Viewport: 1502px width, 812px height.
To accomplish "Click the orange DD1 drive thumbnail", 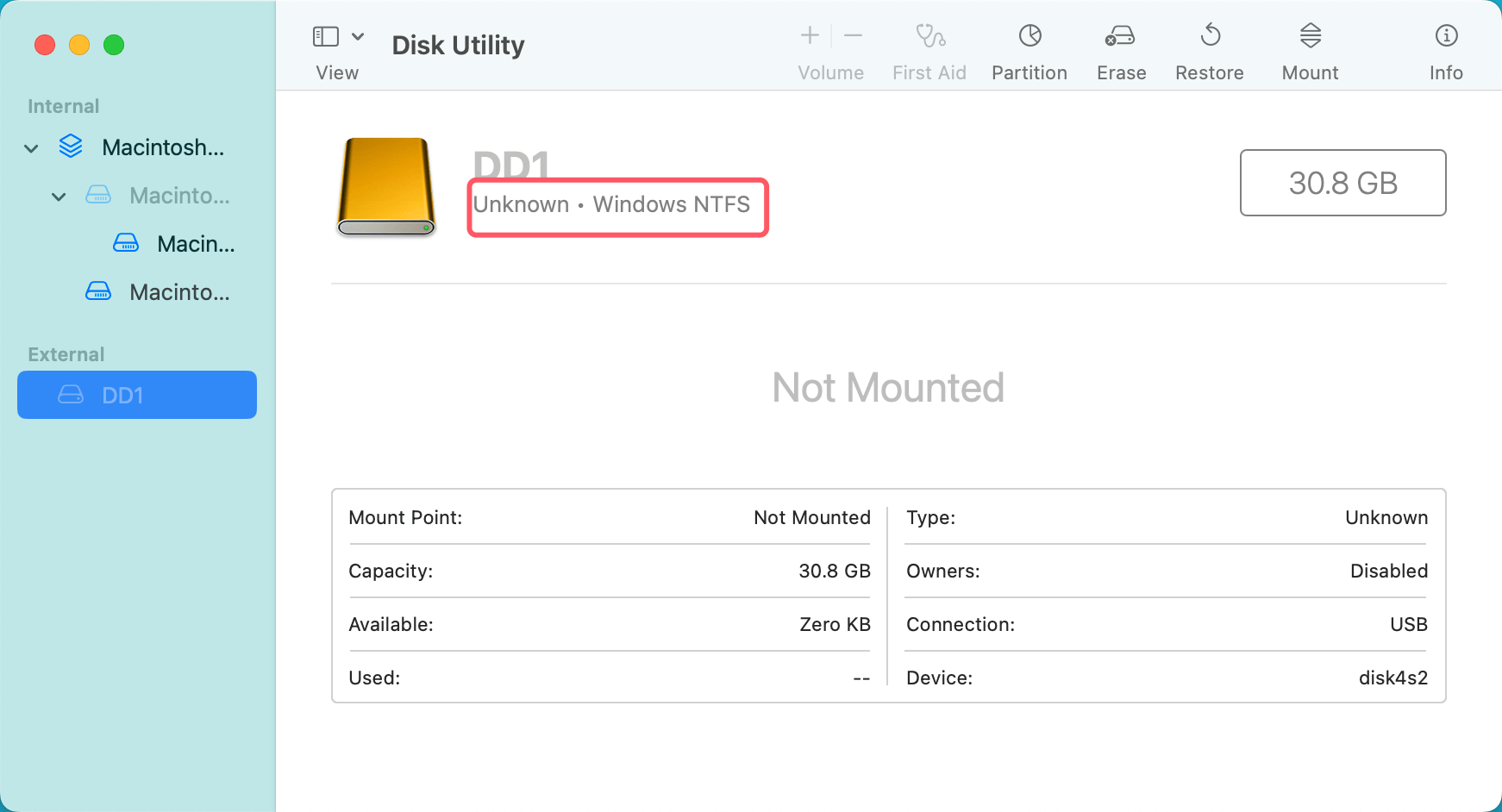I will click(385, 187).
